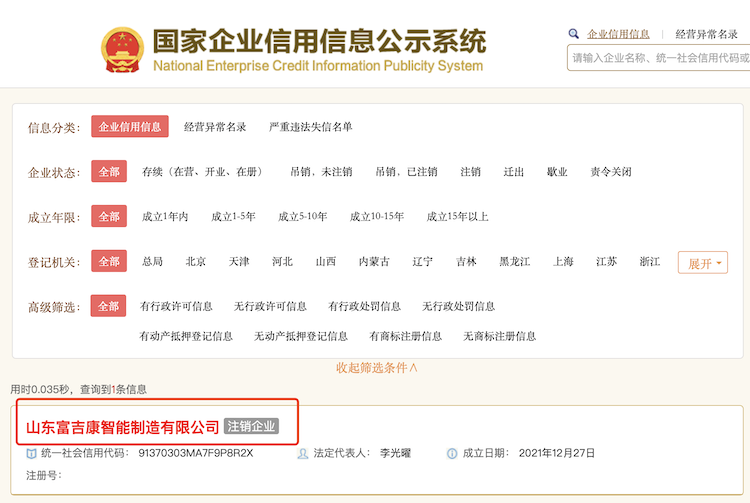
Task: Select 企业信用信息 in 信息分类 row
Action: coord(130,126)
